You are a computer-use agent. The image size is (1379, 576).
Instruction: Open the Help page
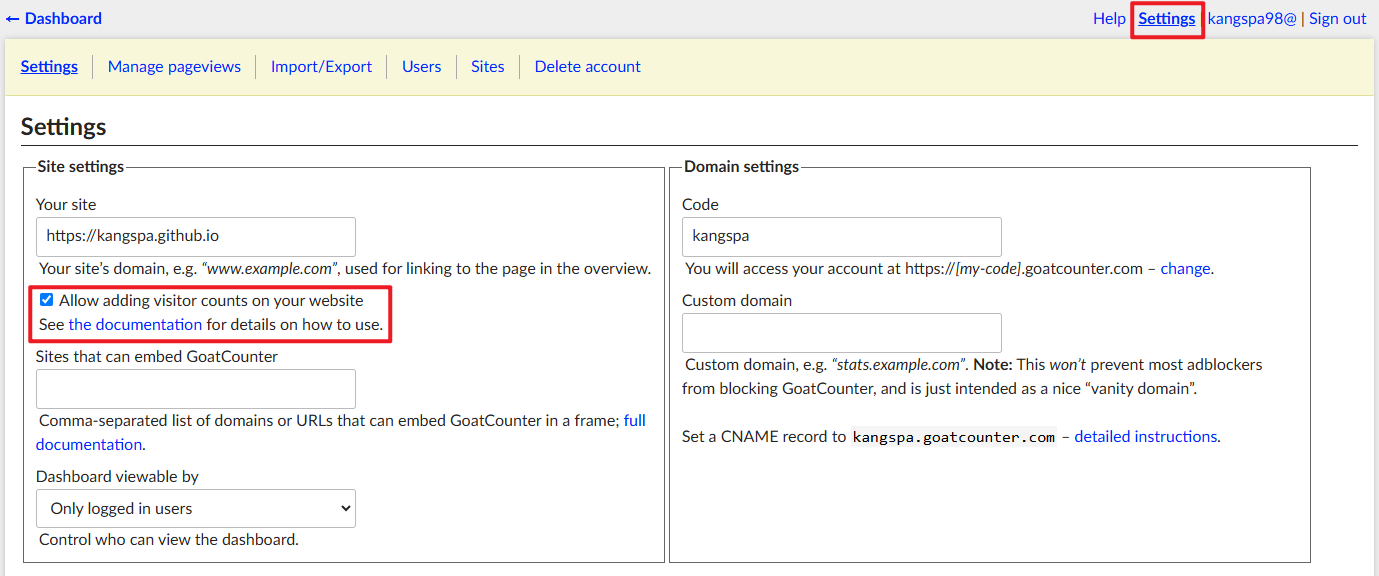click(x=1109, y=18)
